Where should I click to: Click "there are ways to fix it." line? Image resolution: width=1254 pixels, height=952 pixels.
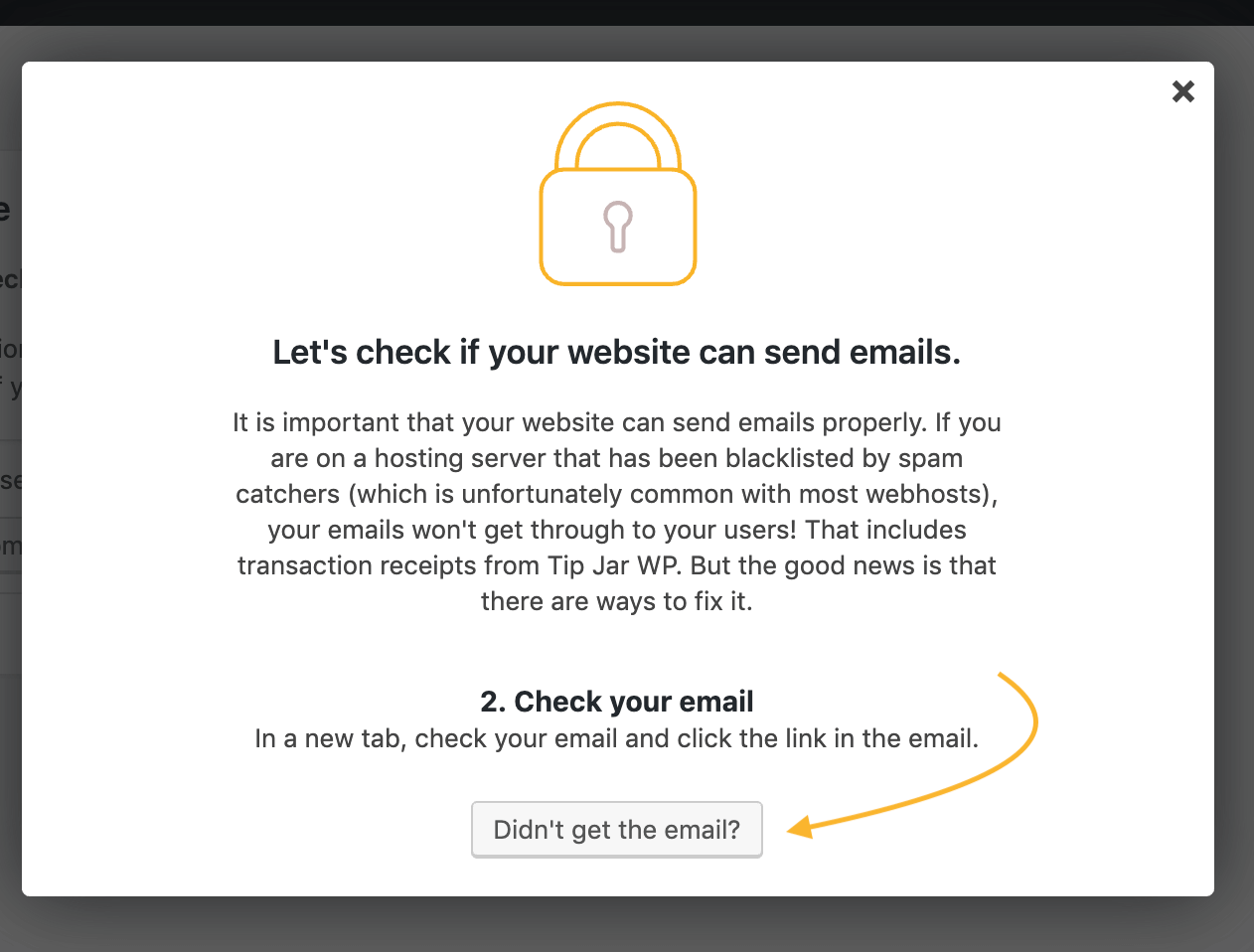617,601
